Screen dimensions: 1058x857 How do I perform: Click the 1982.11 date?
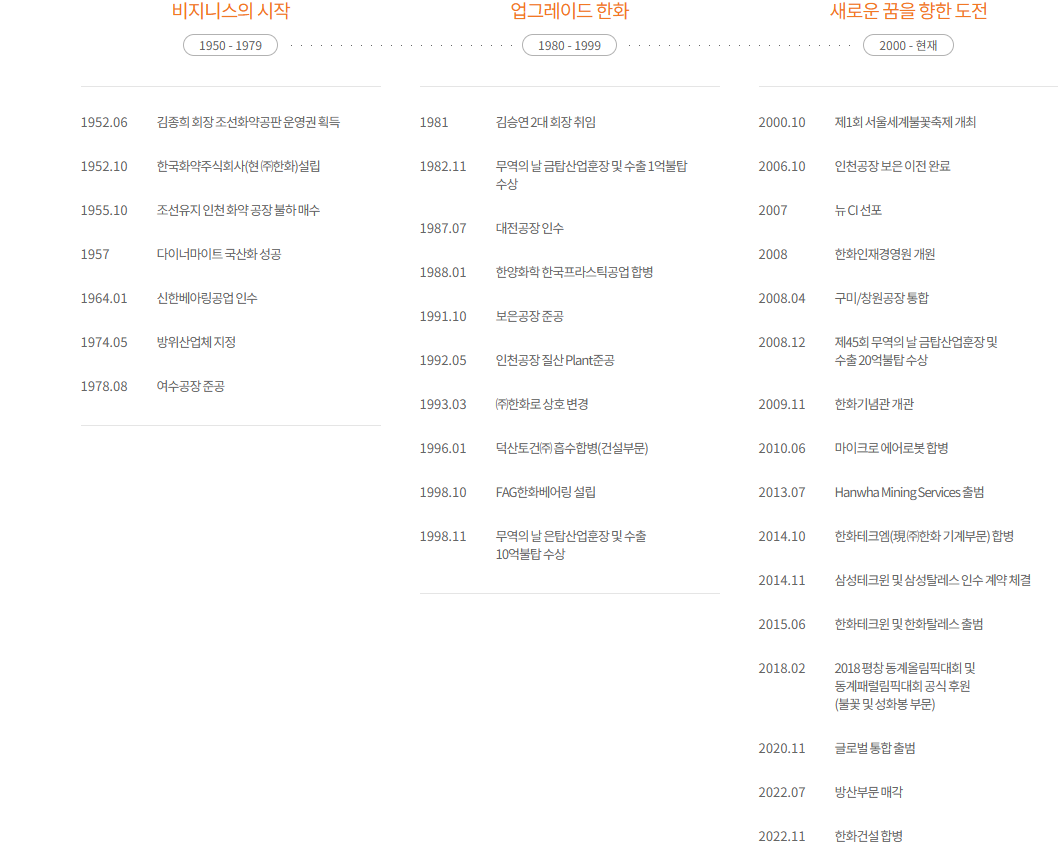point(443,167)
